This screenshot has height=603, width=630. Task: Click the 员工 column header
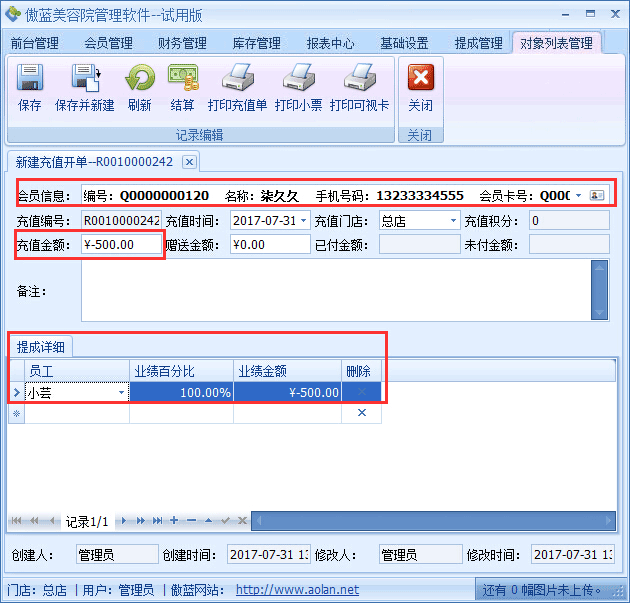[x=77, y=370]
